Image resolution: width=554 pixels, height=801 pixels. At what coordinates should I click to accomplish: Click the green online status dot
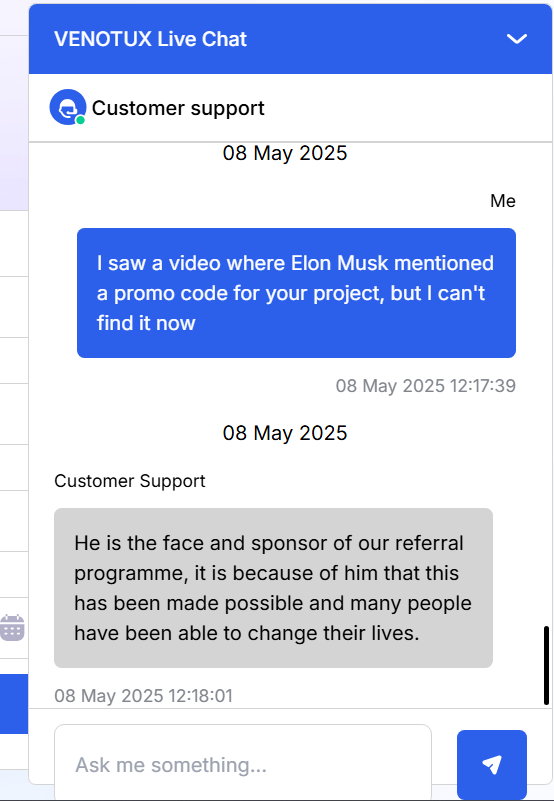pyautogui.click(x=80, y=120)
